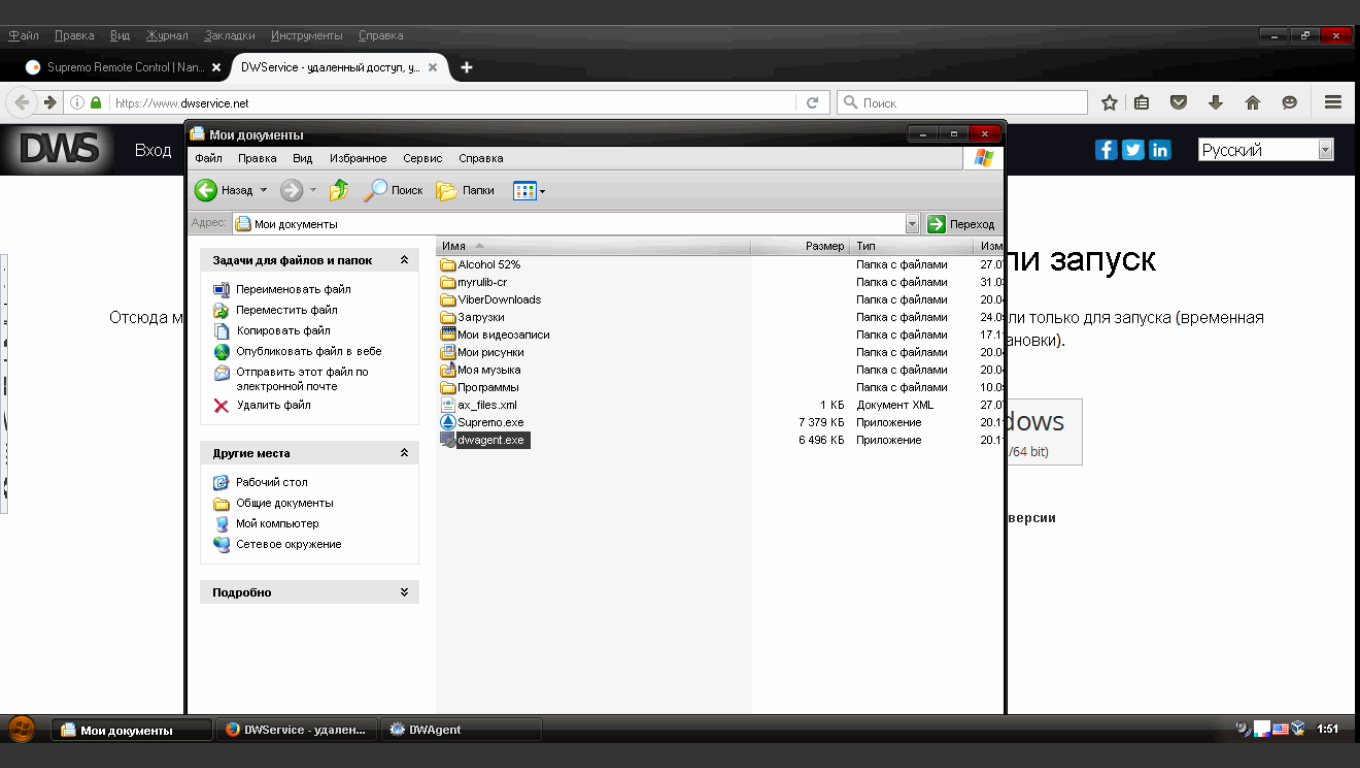Screen dimensions: 1360x768
Task: Expand the Подробно details panel
Action: [x=404, y=592]
